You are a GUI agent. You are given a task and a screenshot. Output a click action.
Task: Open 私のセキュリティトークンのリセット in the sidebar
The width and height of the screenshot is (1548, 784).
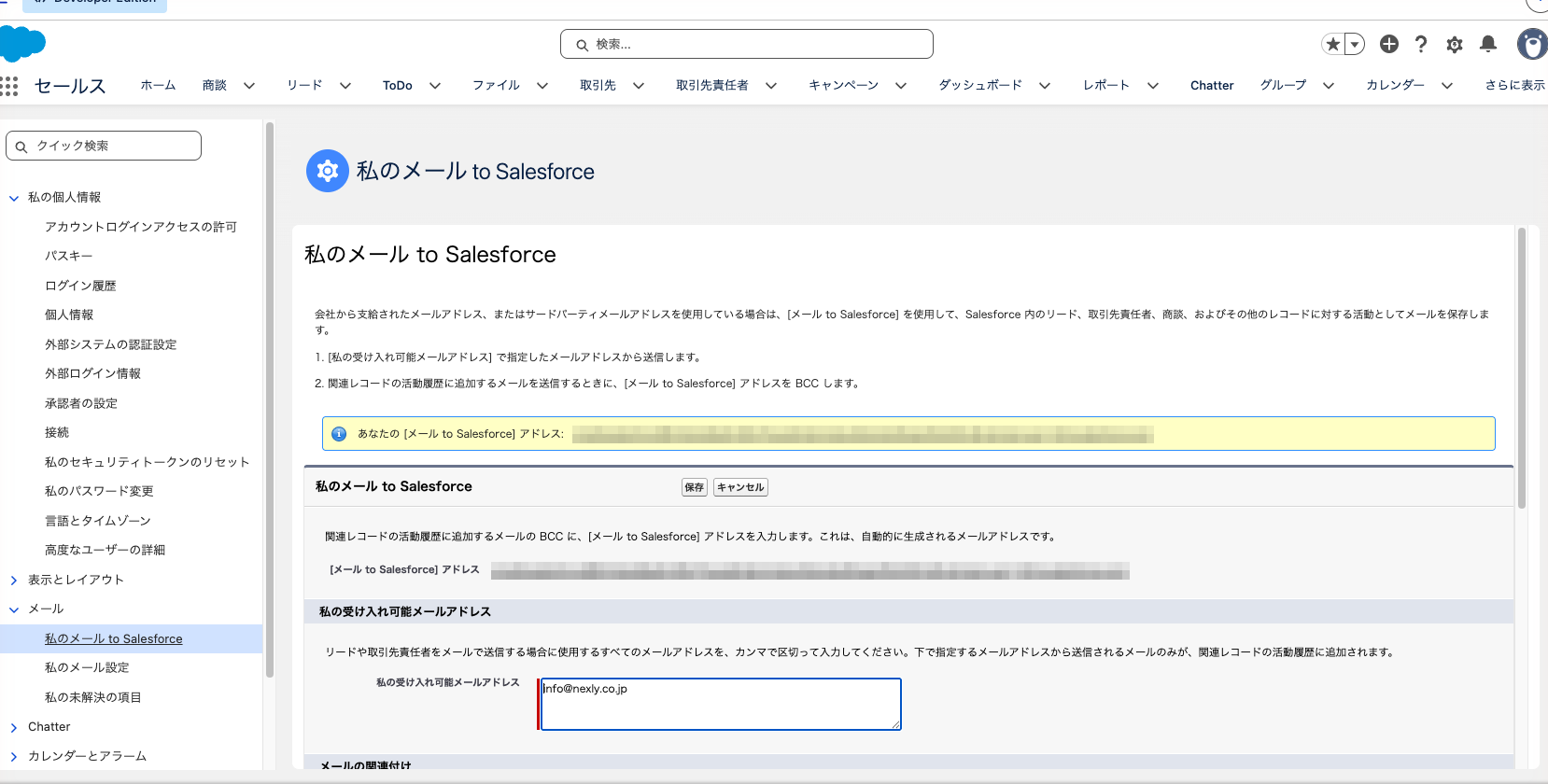click(x=148, y=462)
